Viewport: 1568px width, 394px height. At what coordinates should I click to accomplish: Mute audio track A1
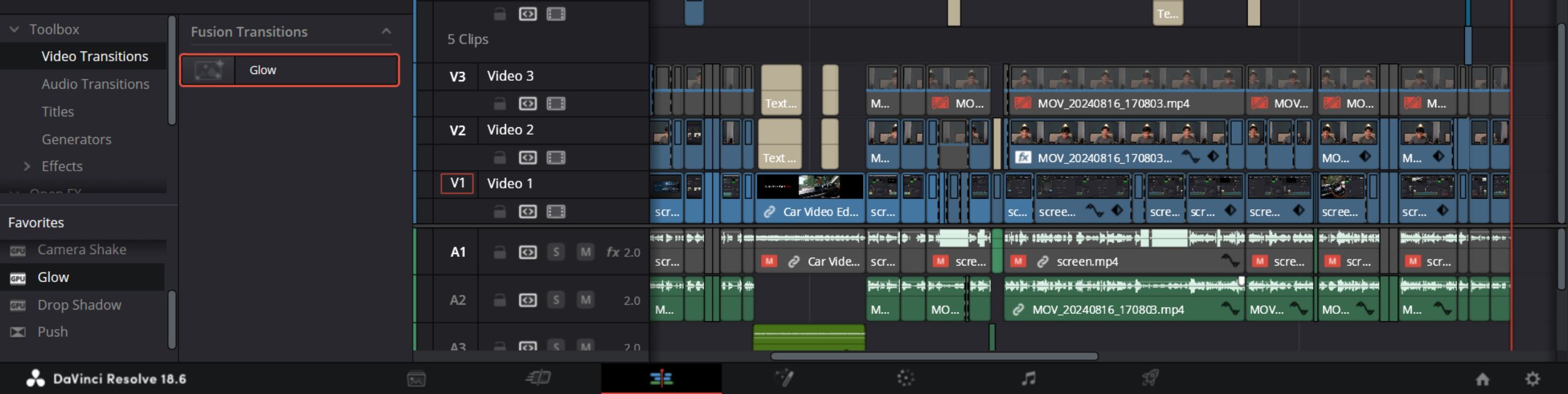(586, 252)
